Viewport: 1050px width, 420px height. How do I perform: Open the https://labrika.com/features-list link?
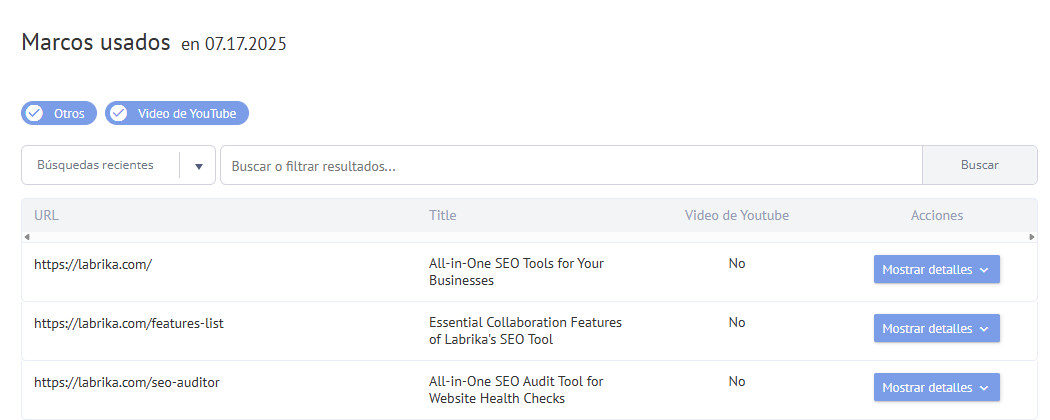click(x=129, y=324)
